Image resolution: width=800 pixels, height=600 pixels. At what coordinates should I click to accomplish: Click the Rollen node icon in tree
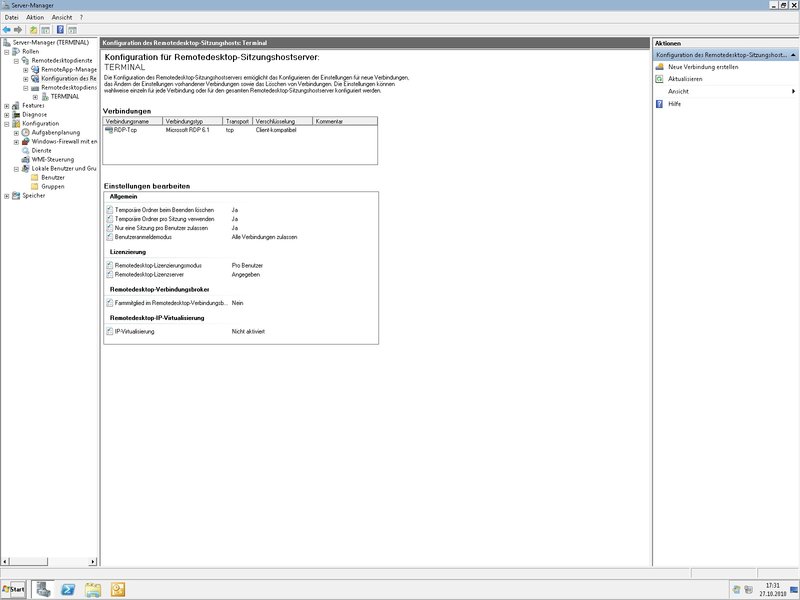[16, 52]
